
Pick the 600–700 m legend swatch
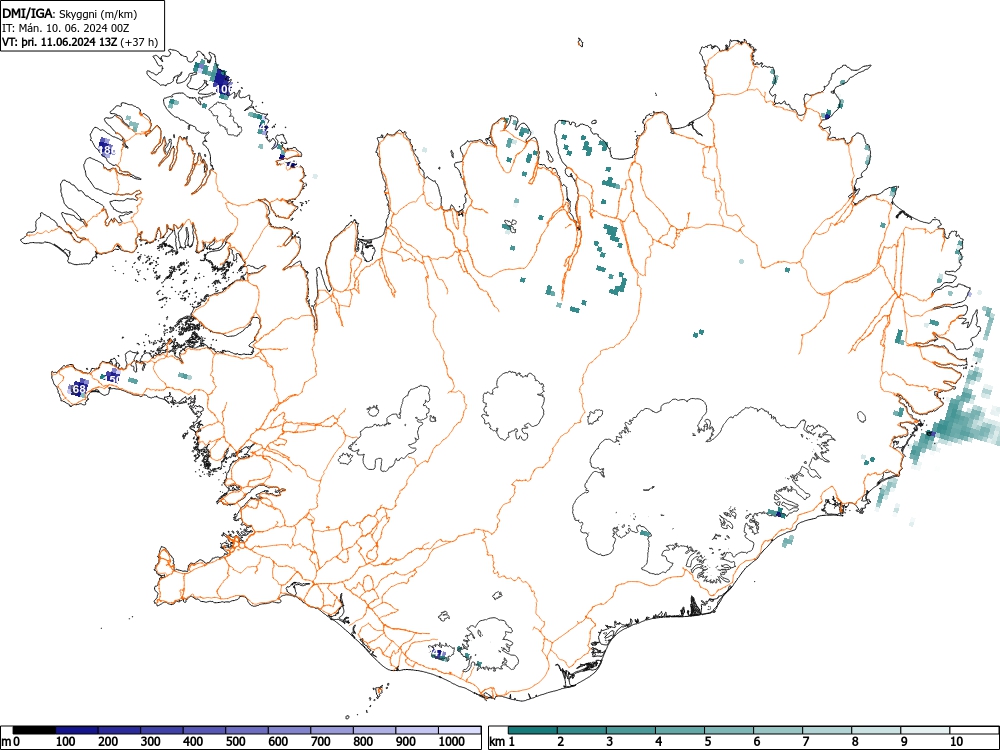click(290, 730)
